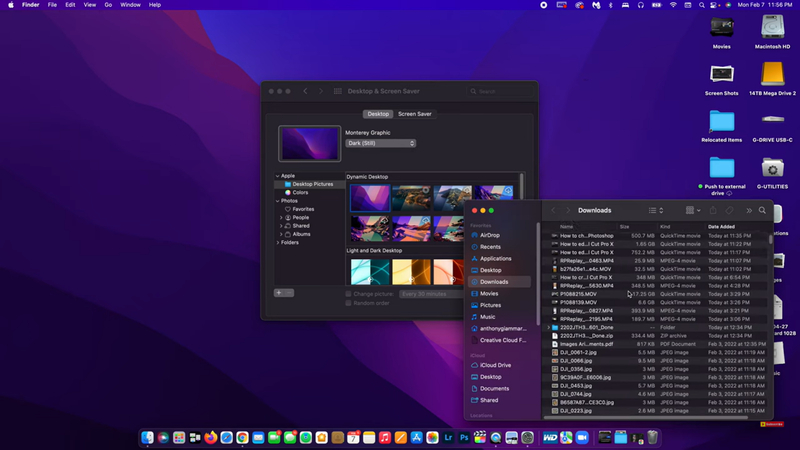
Task: Open the Go menu in the menu bar
Action: point(107,5)
